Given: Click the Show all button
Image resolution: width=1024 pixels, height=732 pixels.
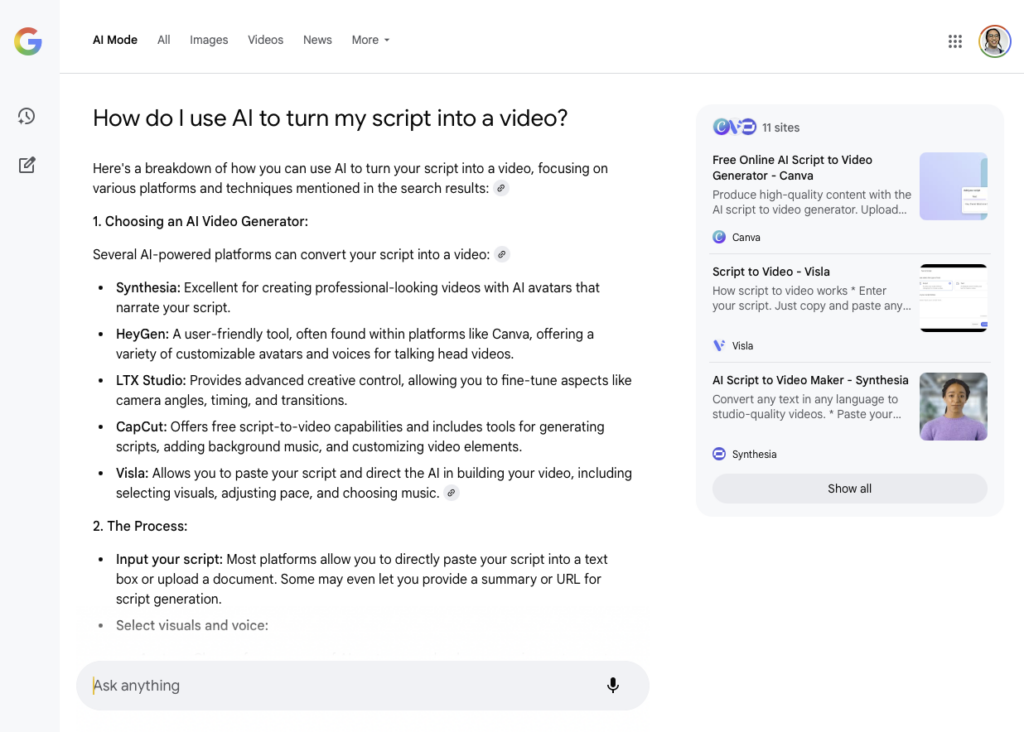Looking at the screenshot, I should point(850,488).
